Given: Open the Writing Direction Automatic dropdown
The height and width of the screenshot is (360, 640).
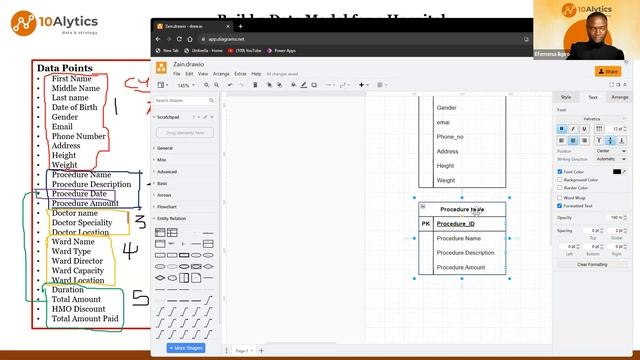Looking at the screenshot, I should click(x=611, y=159).
